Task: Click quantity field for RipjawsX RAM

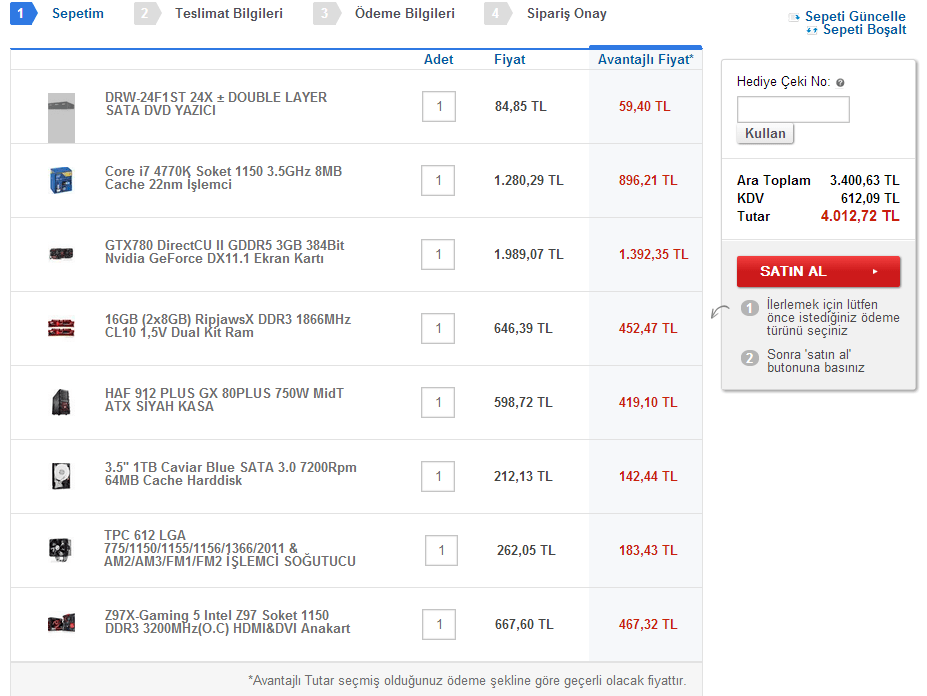Action: [x=438, y=328]
